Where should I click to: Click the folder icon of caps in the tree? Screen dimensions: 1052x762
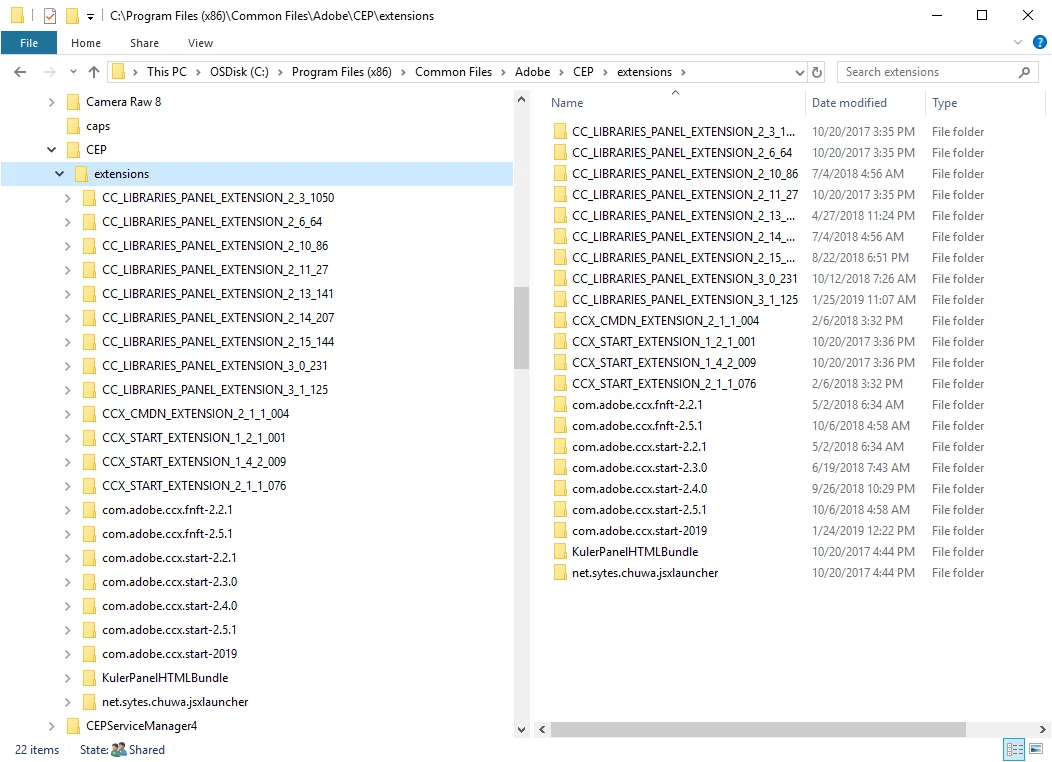pyautogui.click(x=74, y=126)
